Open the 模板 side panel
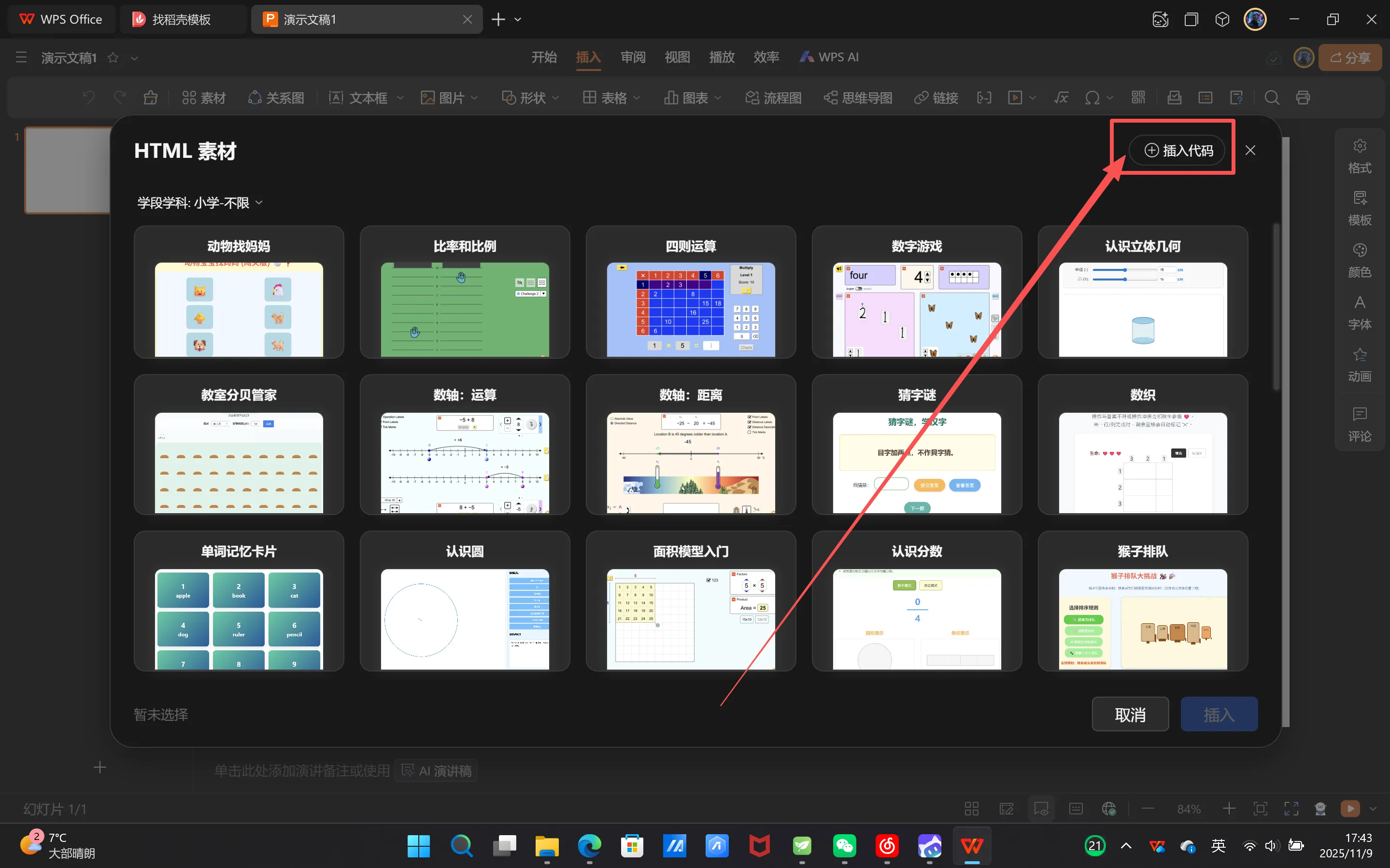1390x868 pixels. (x=1359, y=209)
